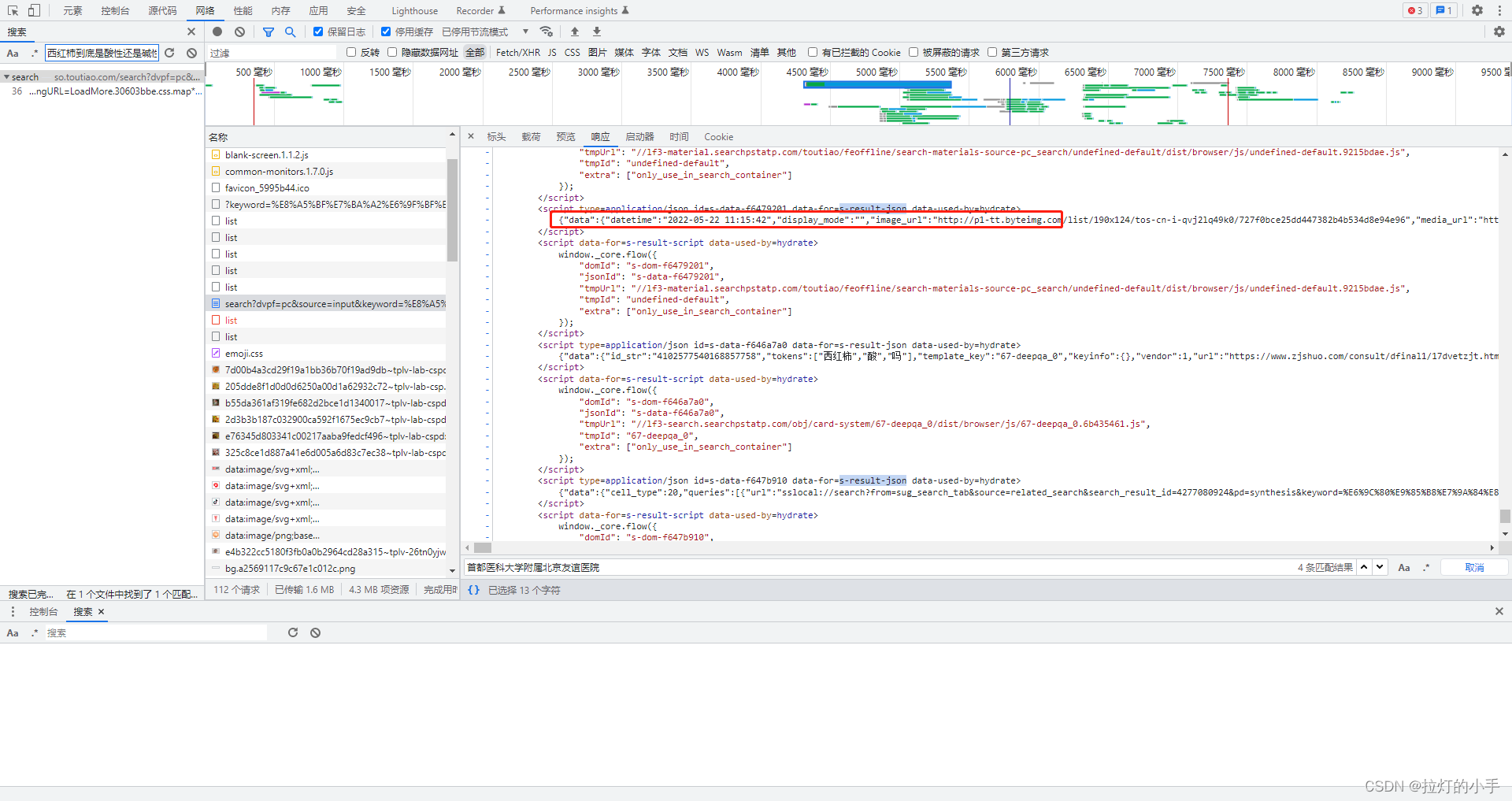Toggle the network filter funnel icon
Screen dimensions: 1512x801
point(269,32)
